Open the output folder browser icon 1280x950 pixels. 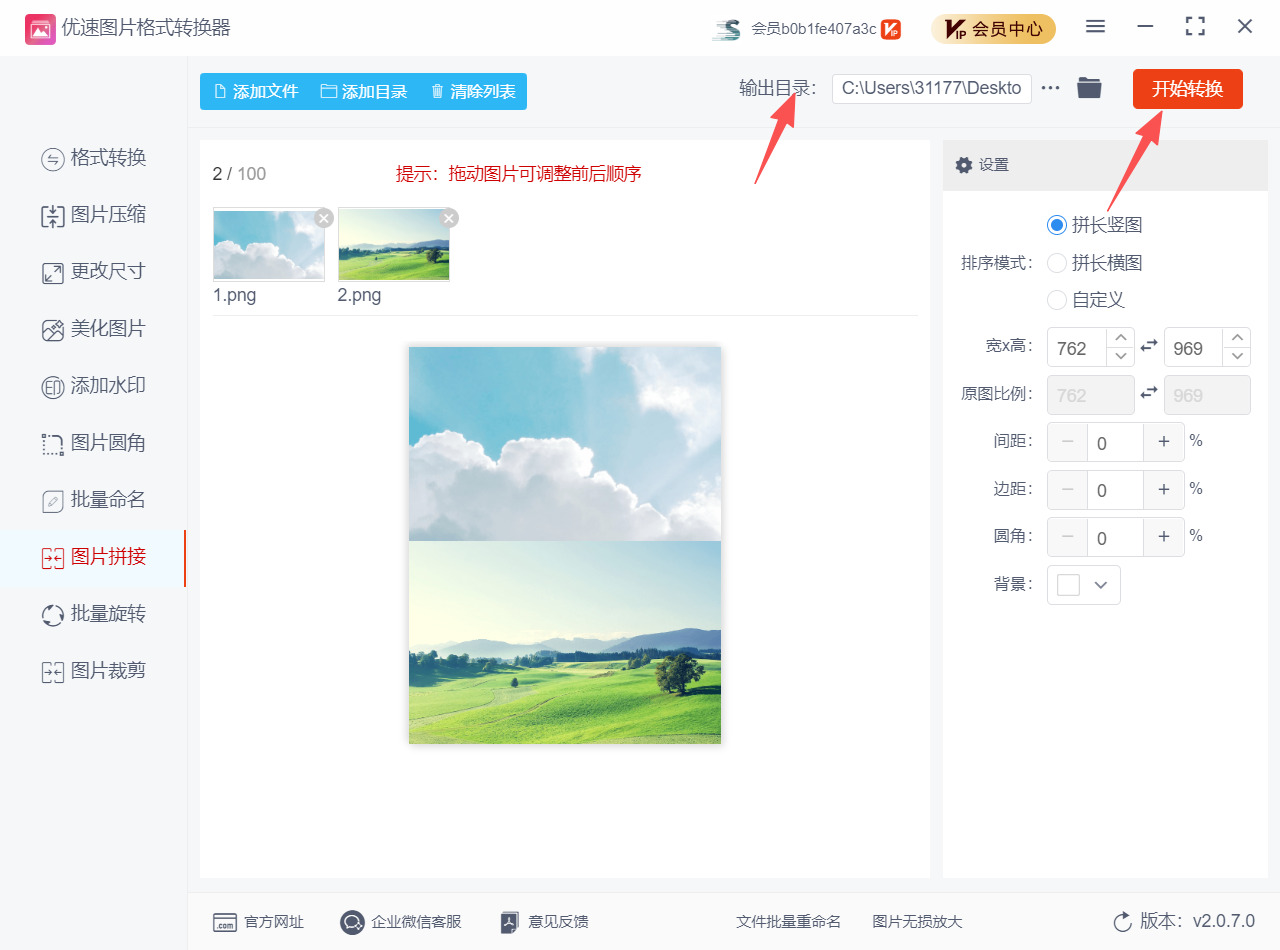pos(1089,88)
